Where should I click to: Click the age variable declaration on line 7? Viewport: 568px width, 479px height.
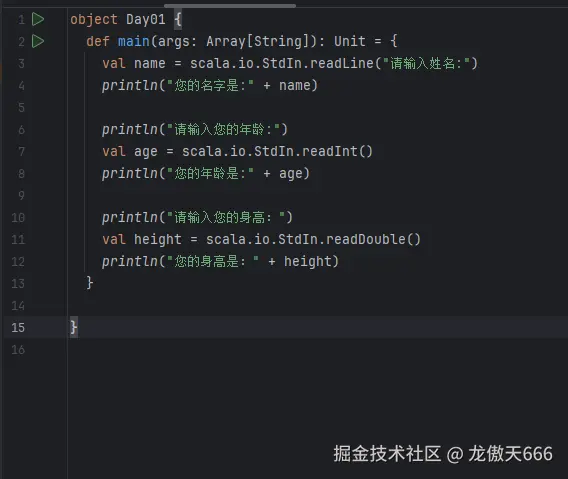146,151
